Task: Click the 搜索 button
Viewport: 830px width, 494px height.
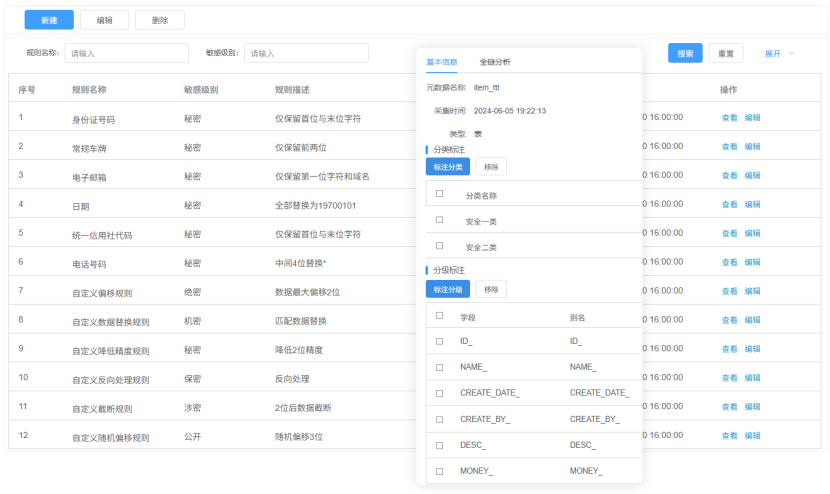Action: [685, 53]
